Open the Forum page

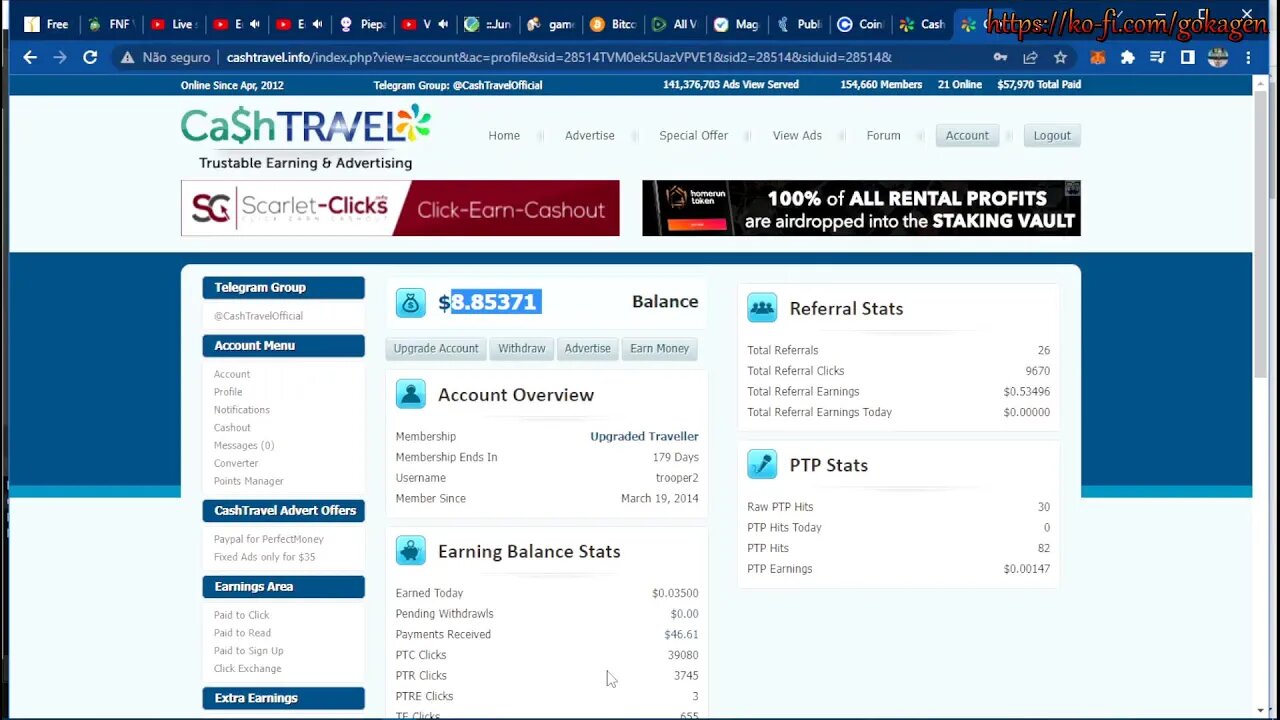[x=883, y=136]
